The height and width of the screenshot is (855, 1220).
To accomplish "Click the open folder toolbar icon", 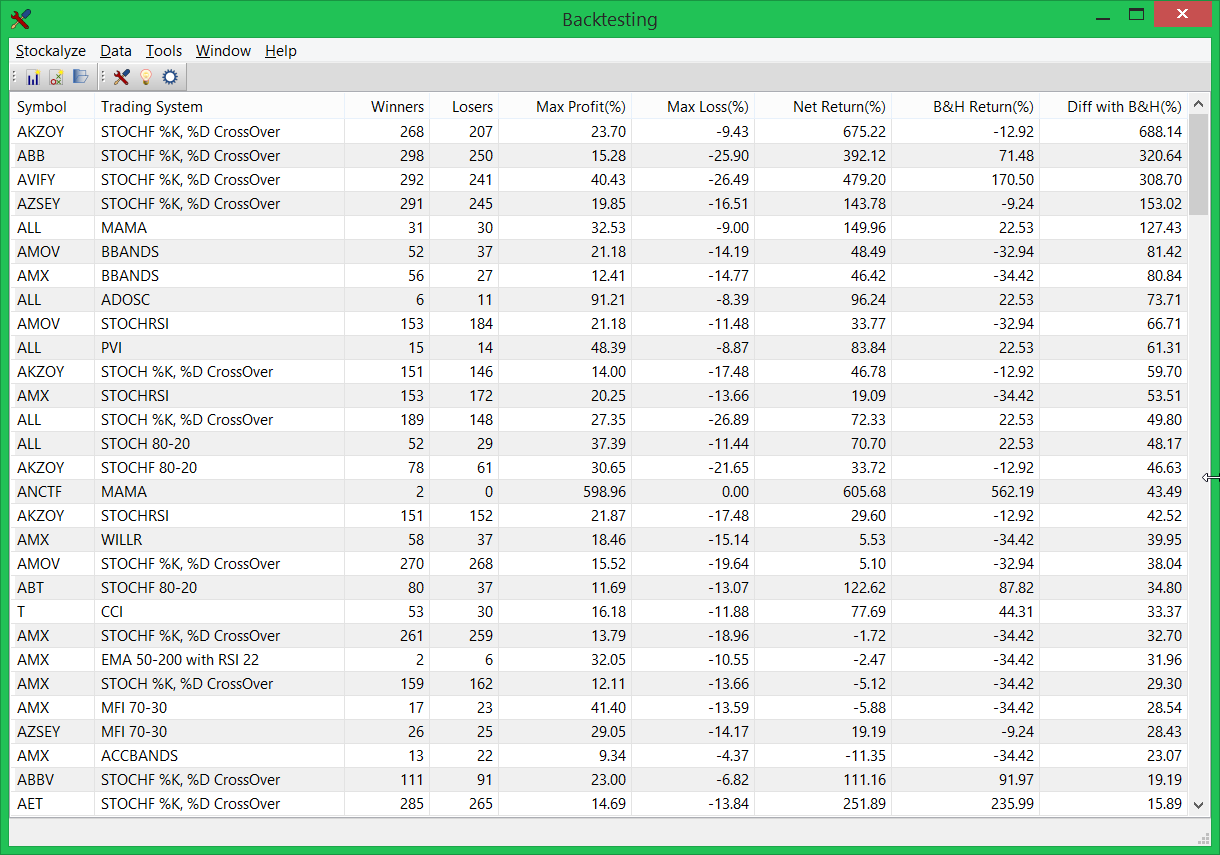I will pos(80,77).
